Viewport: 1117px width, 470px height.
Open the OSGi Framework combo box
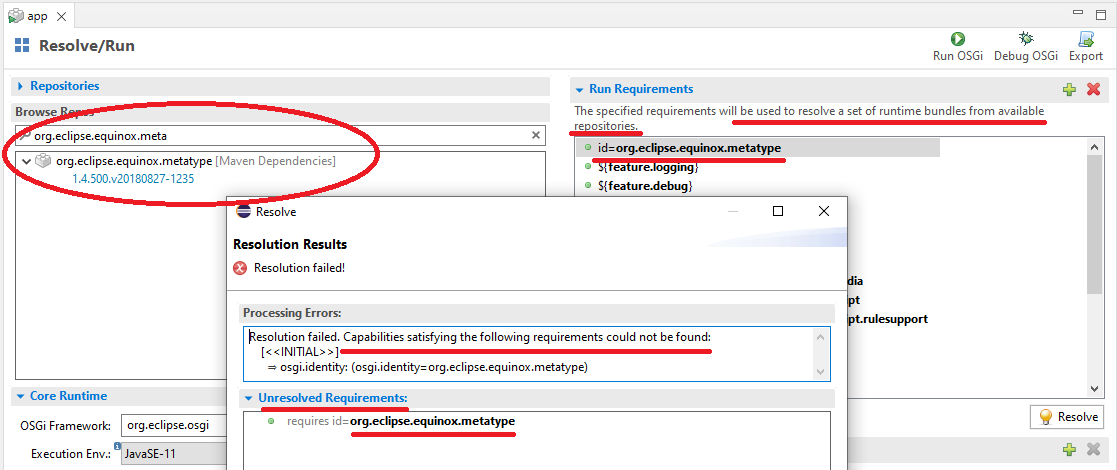pyautogui.click(x=174, y=426)
